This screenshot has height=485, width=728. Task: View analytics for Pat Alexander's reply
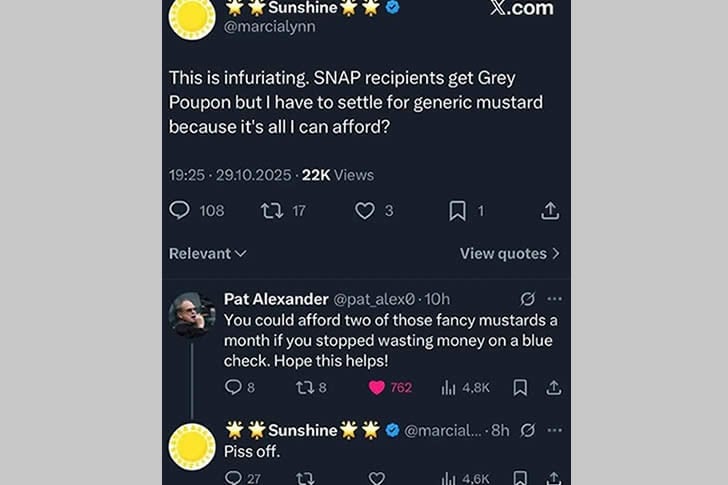click(449, 387)
